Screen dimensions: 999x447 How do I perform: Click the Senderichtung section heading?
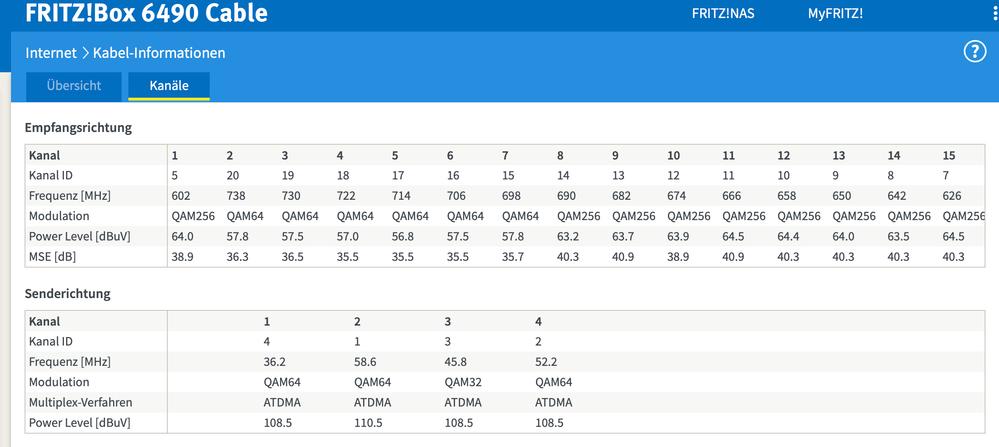(x=68, y=294)
